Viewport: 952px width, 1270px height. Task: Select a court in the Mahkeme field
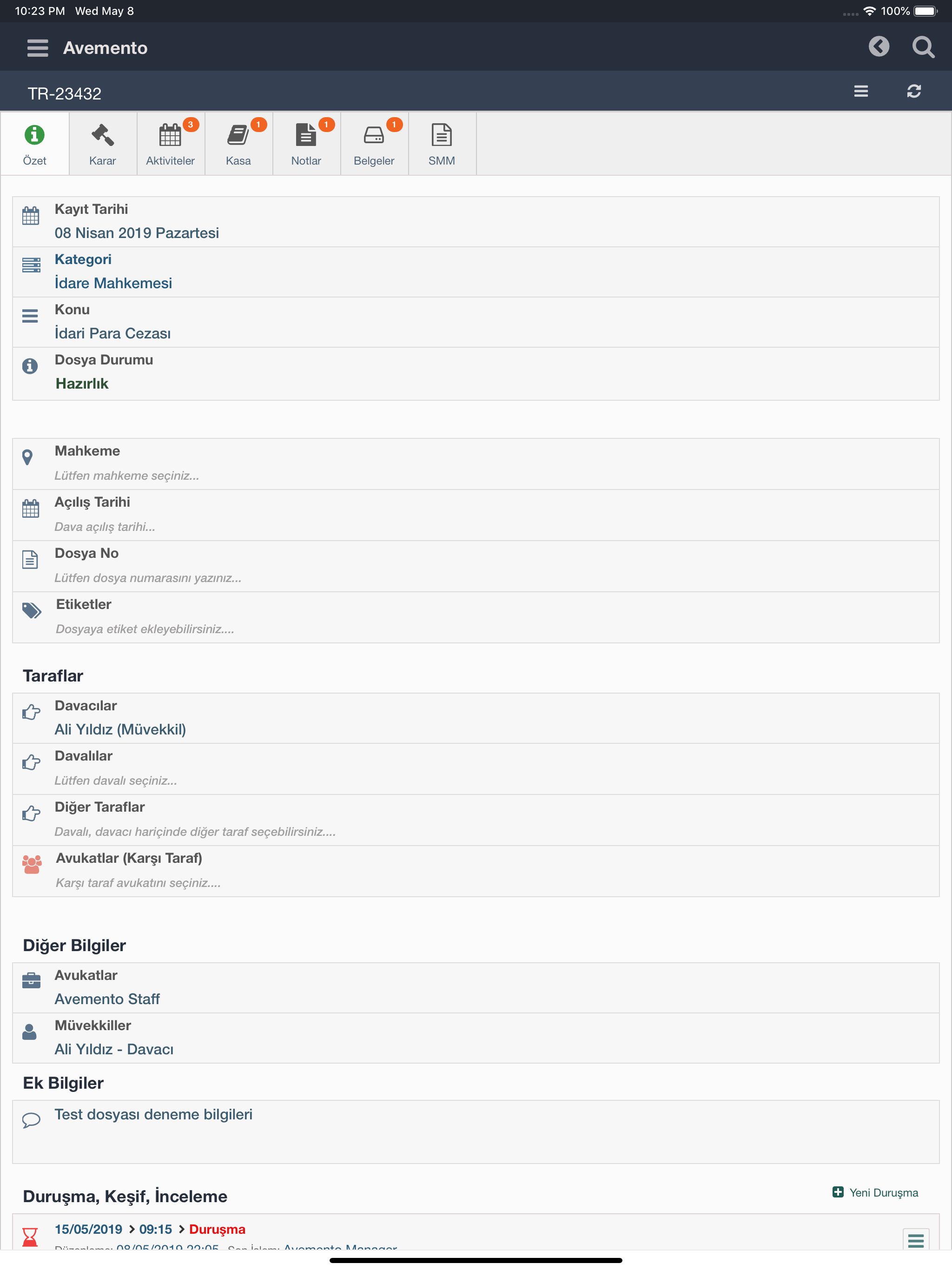coord(476,464)
